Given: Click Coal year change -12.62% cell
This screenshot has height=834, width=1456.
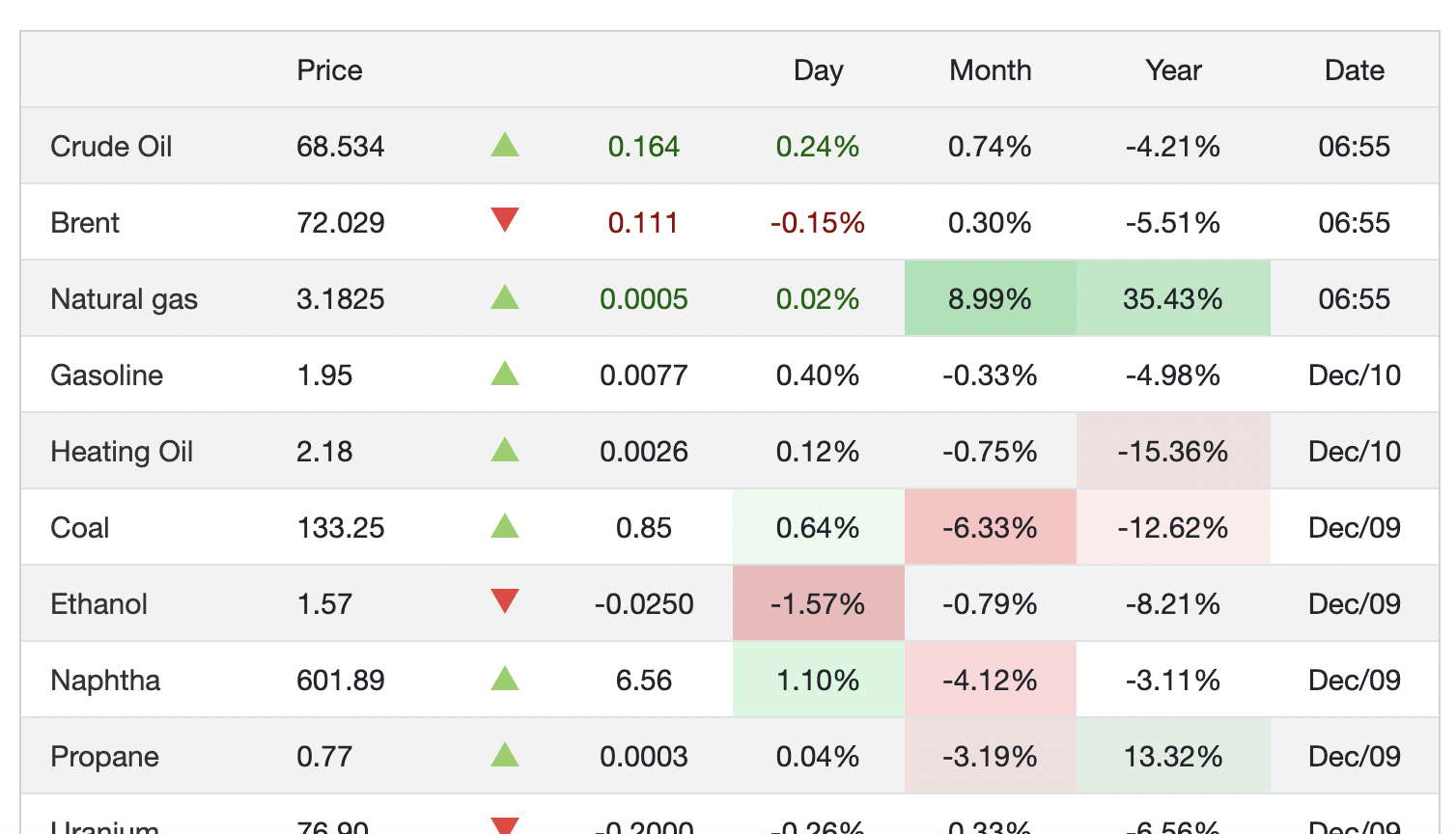Looking at the screenshot, I should tap(1173, 528).
